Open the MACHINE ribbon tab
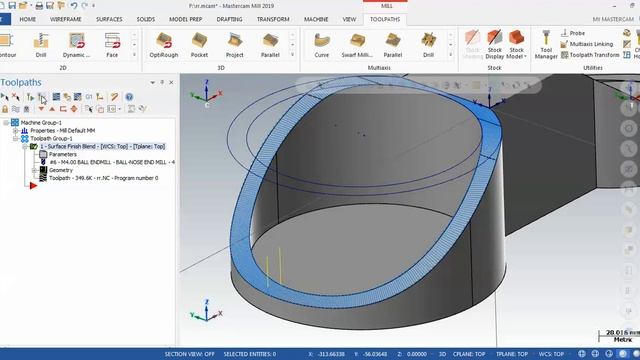 tap(316, 19)
